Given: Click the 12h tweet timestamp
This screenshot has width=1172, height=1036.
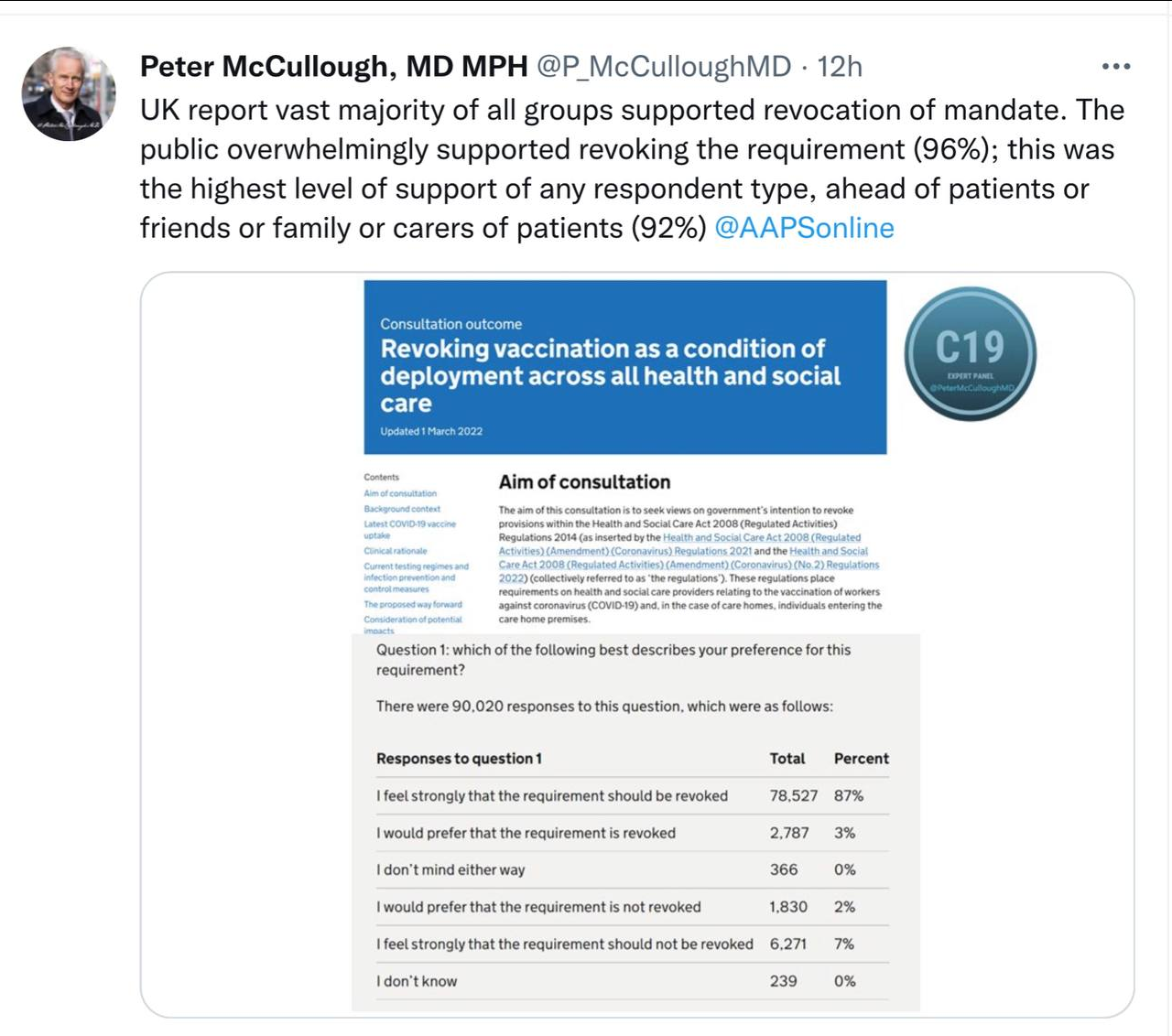Looking at the screenshot, I should pos(839,67).
